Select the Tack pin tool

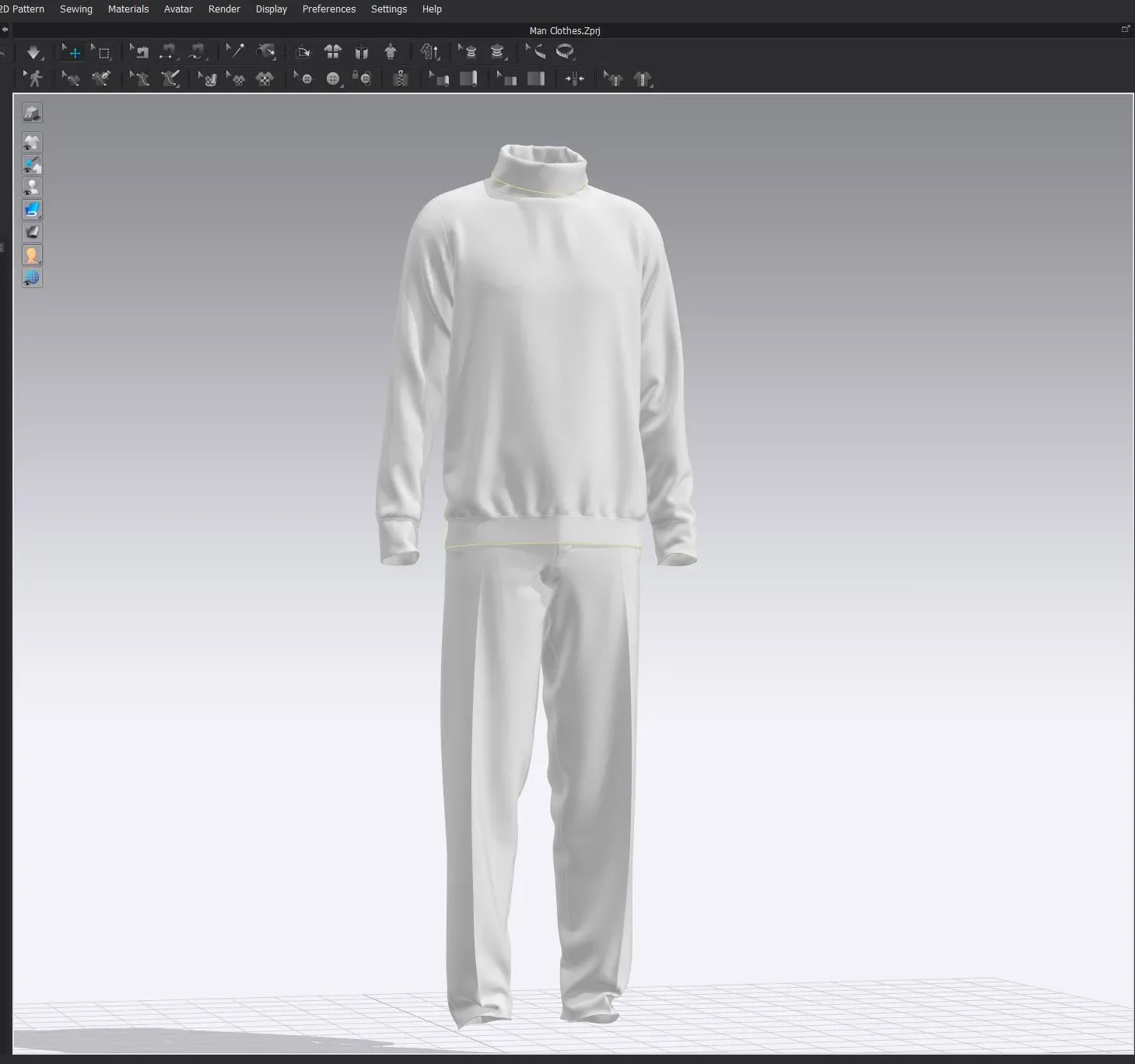pos(235,52)
